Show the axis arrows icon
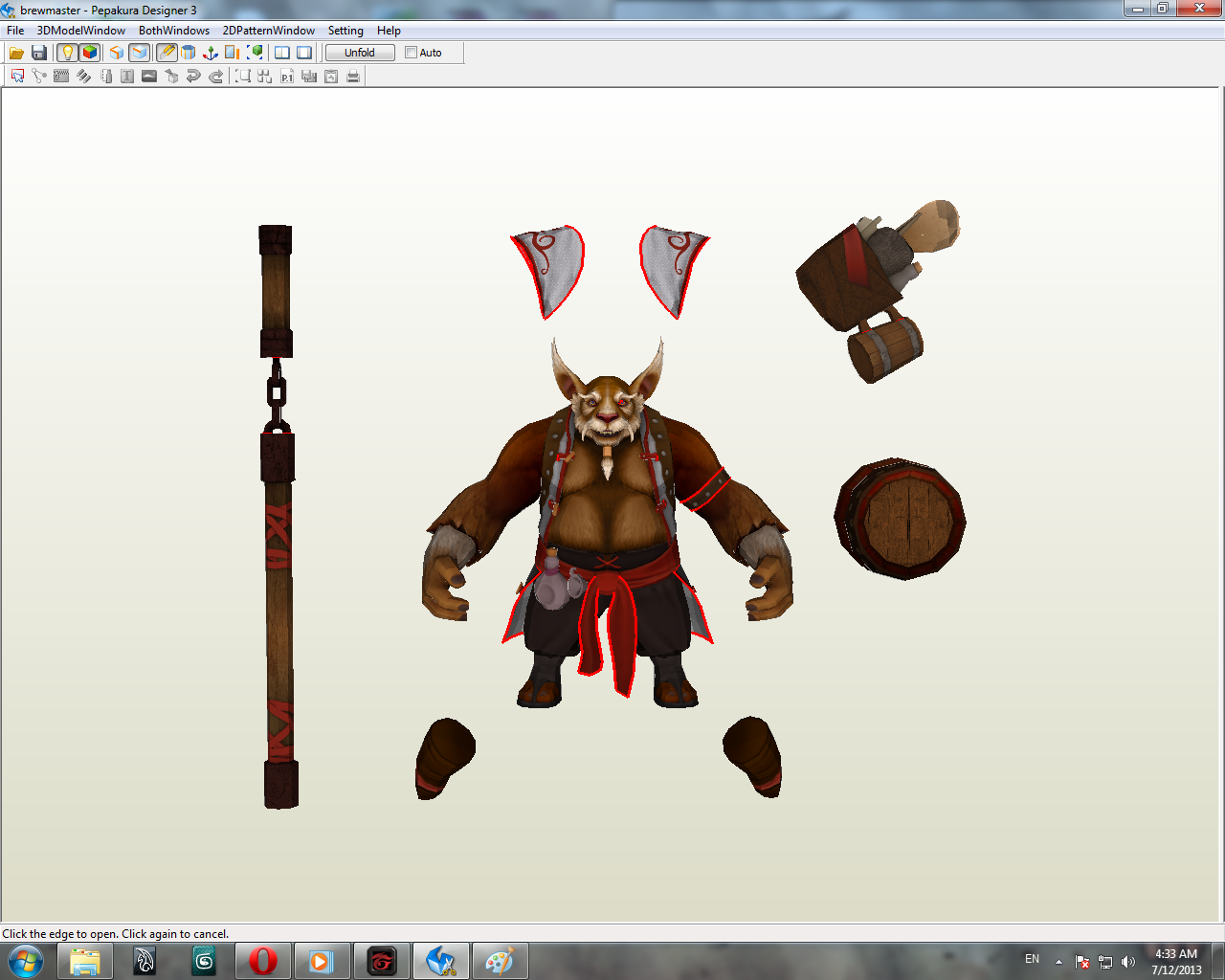 211,53
